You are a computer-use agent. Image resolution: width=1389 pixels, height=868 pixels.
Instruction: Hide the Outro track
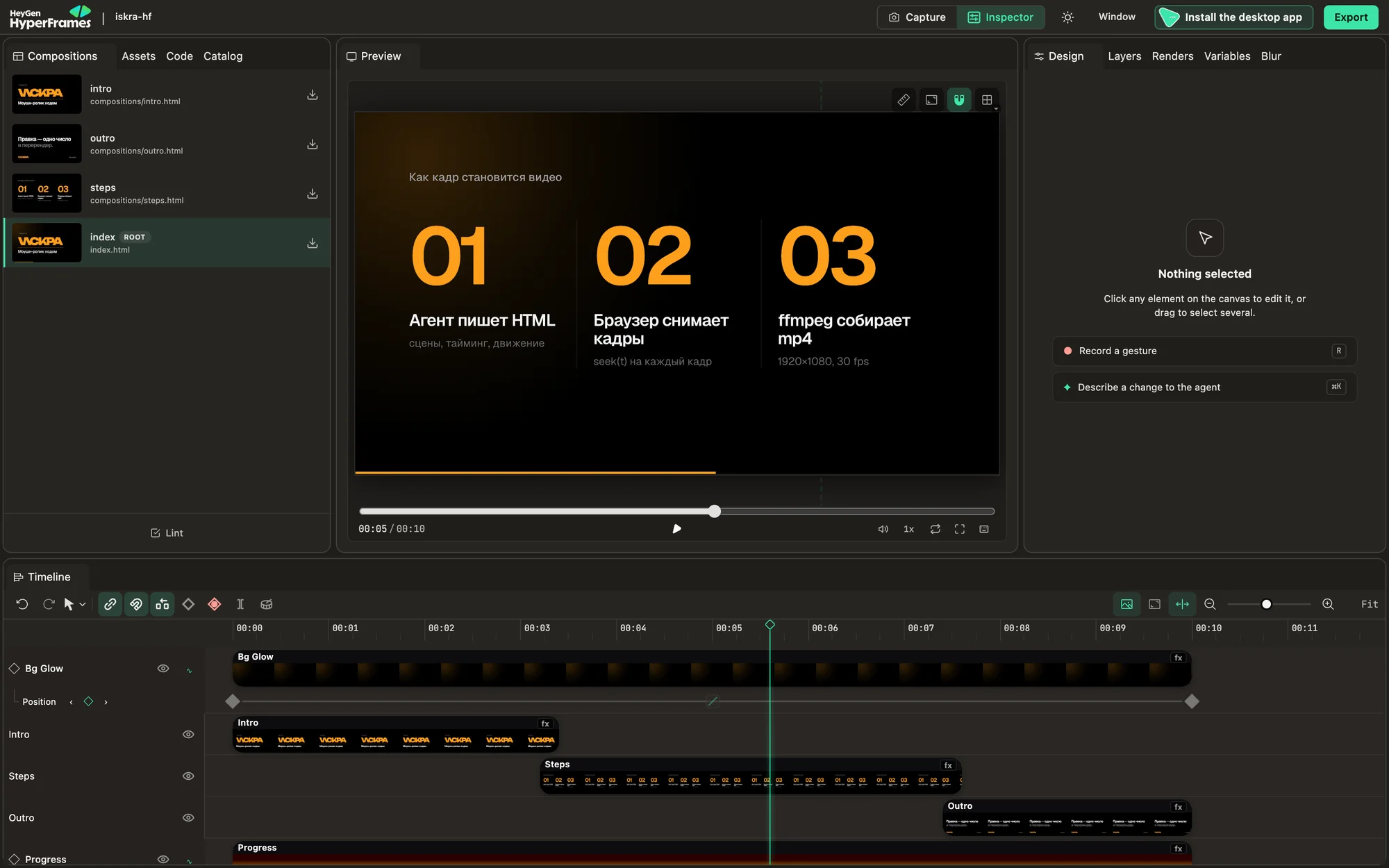pyautogui.click(x=188, y=818)
